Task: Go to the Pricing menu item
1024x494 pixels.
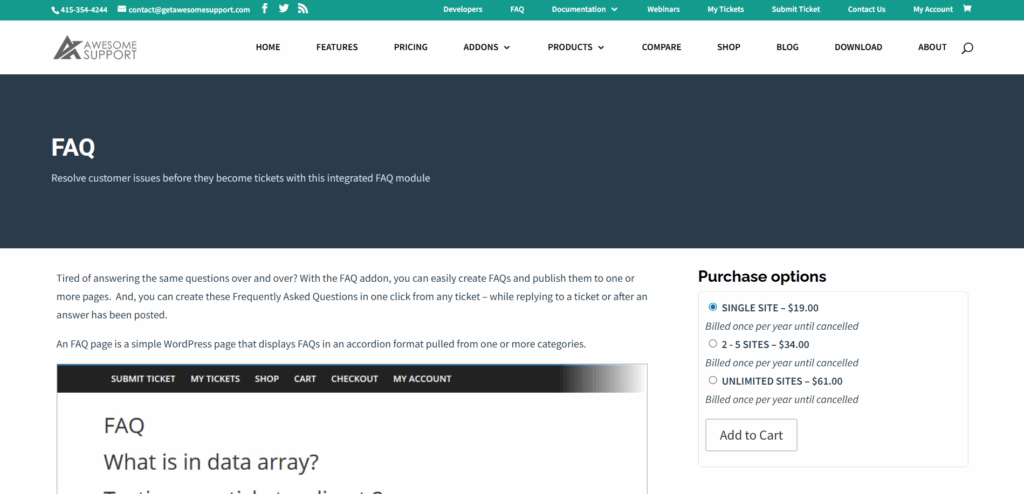Action: 410,47
